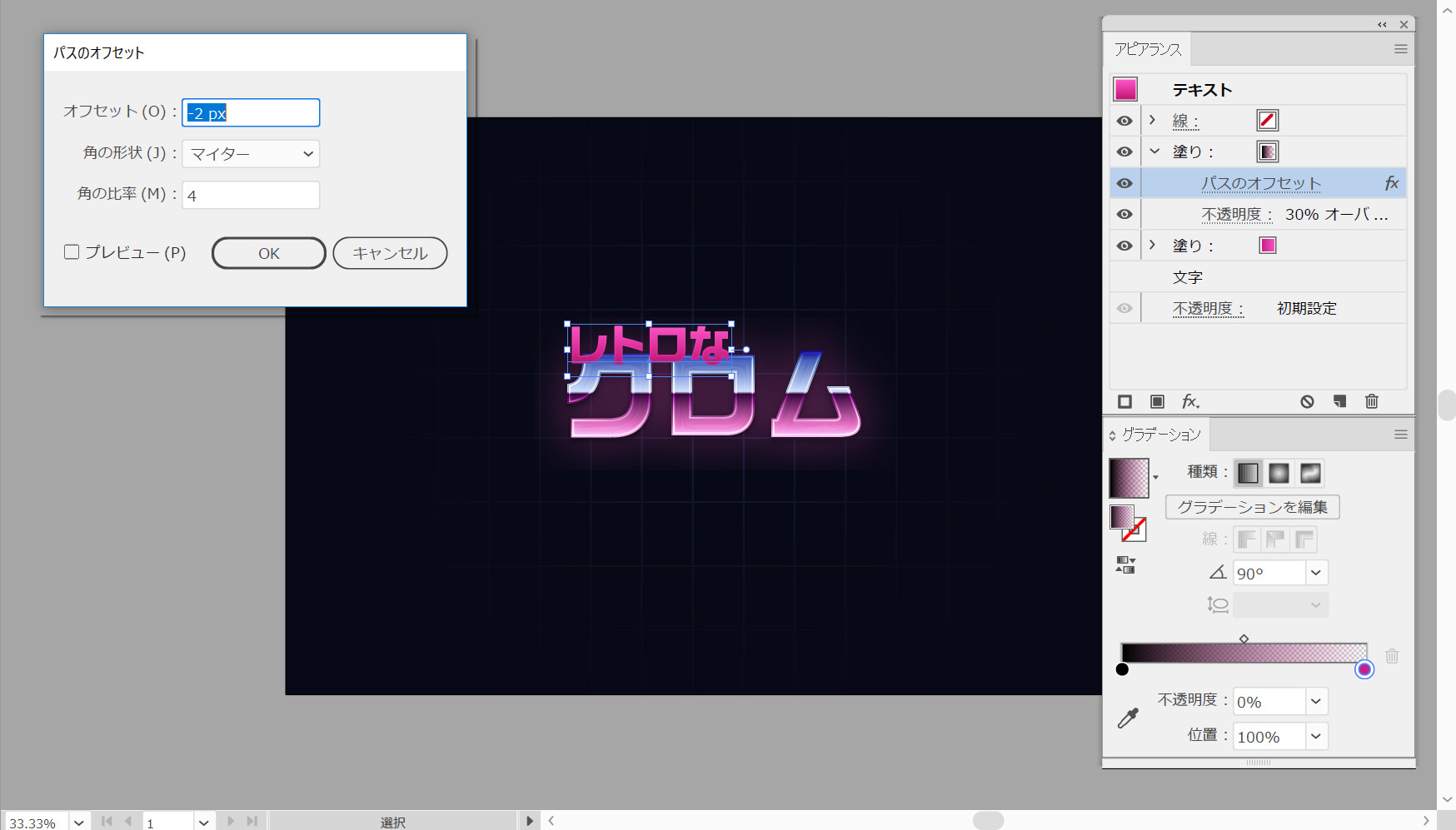Switch to the アピアランス panel tab
This screenshot has height=830, width=1456.
1148,49
